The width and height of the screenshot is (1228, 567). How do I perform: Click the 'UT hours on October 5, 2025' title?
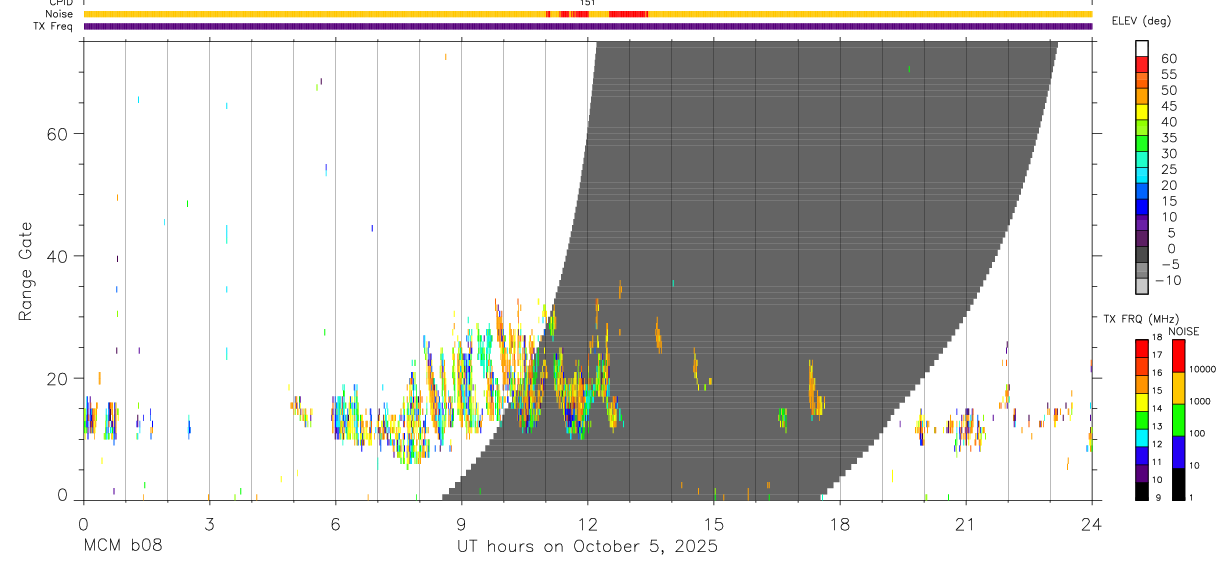(x=588, y=546)
